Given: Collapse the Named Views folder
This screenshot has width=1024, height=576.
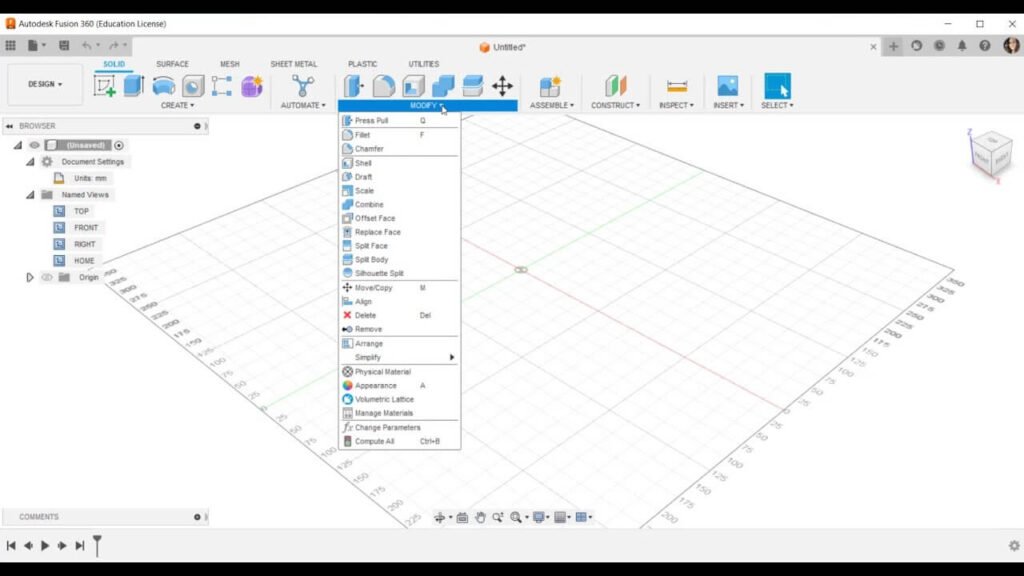Looking at the screenshot, I should [x=30, y=195].
